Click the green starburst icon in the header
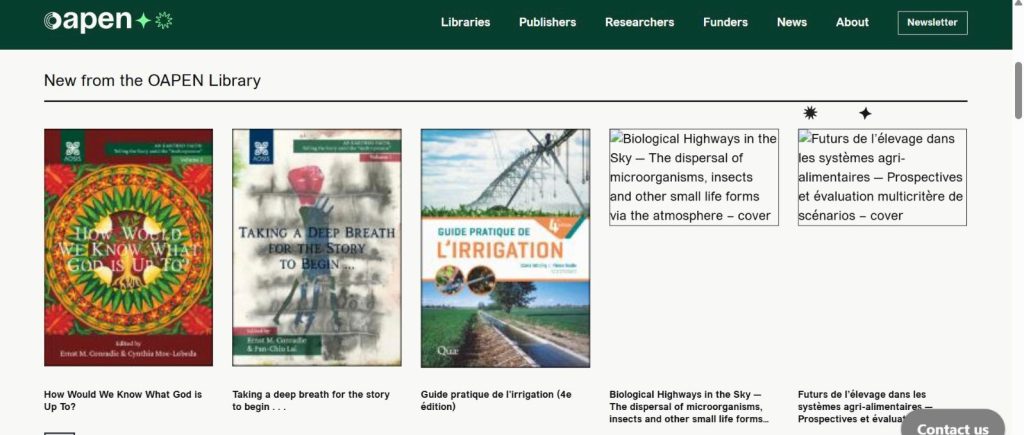 pyautogui.click(x=165, y=21)
